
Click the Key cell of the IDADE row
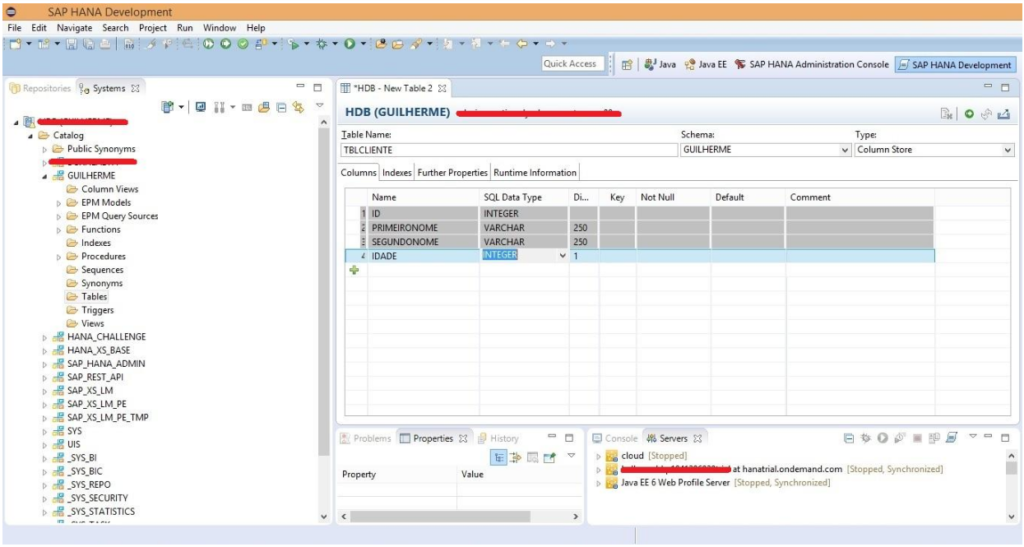point(617,256)
